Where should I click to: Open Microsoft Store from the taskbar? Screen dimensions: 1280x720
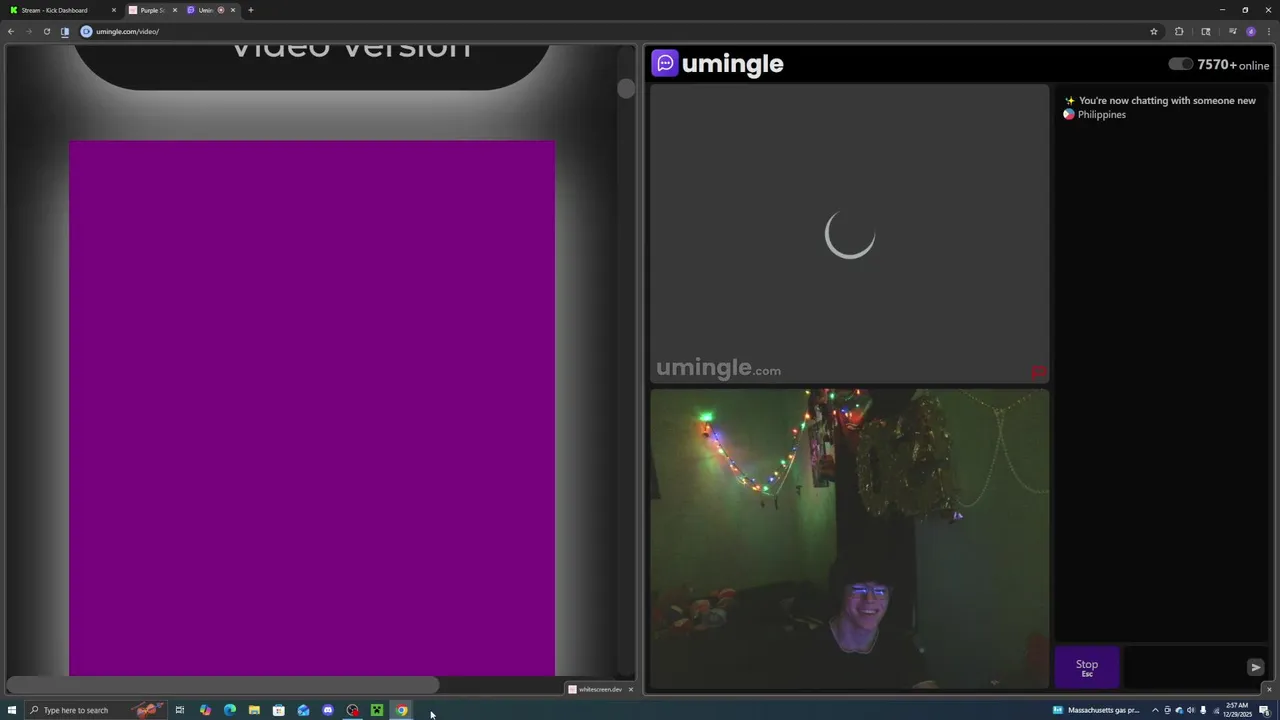[279, 710]
